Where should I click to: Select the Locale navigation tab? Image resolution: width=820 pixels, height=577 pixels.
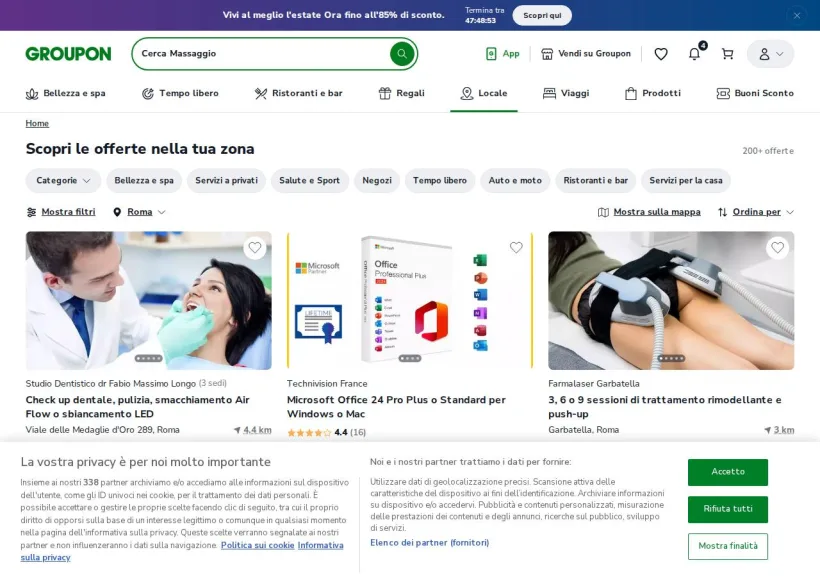[x=484, y=93]
